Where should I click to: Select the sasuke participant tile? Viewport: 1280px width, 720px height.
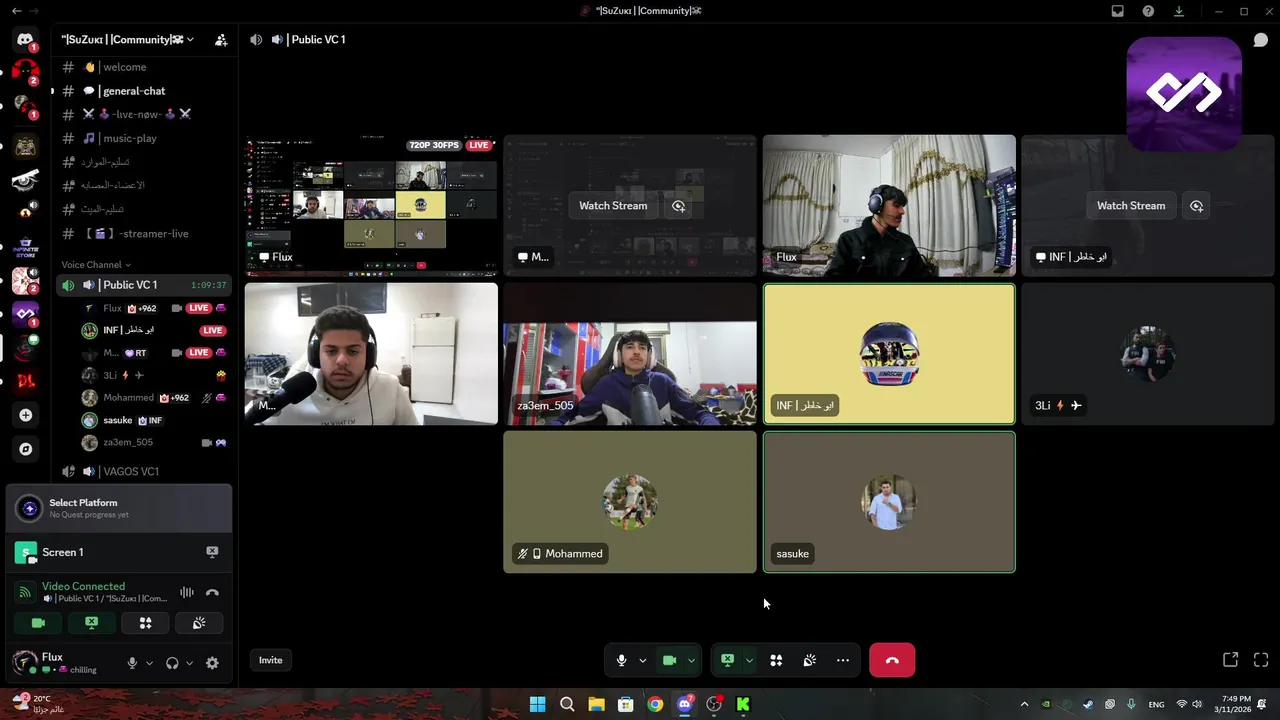pyautogui.click(x=889, y=502)
